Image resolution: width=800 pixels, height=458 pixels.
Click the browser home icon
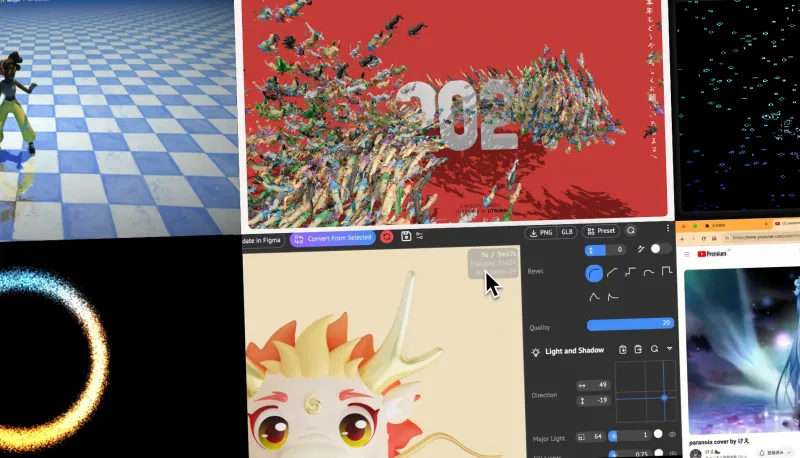(x=714, y=238)
